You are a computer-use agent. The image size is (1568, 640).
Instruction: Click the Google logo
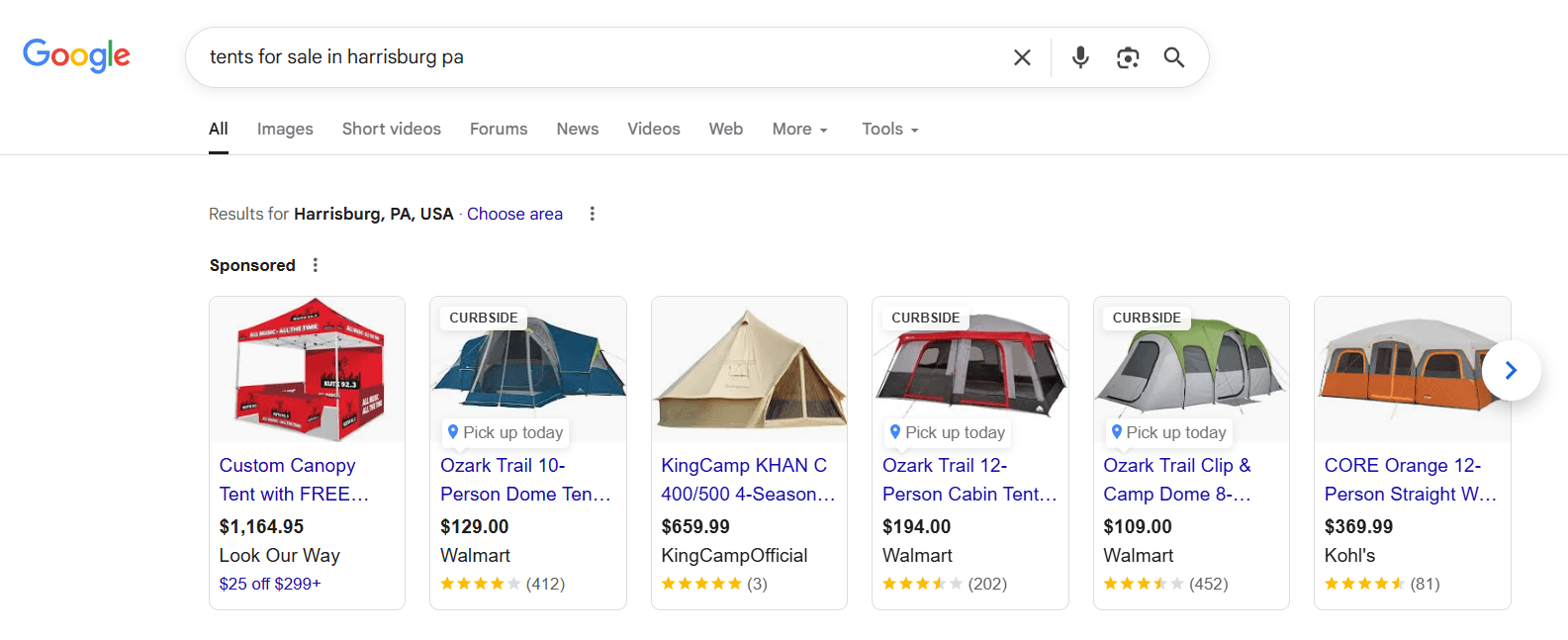76,55
